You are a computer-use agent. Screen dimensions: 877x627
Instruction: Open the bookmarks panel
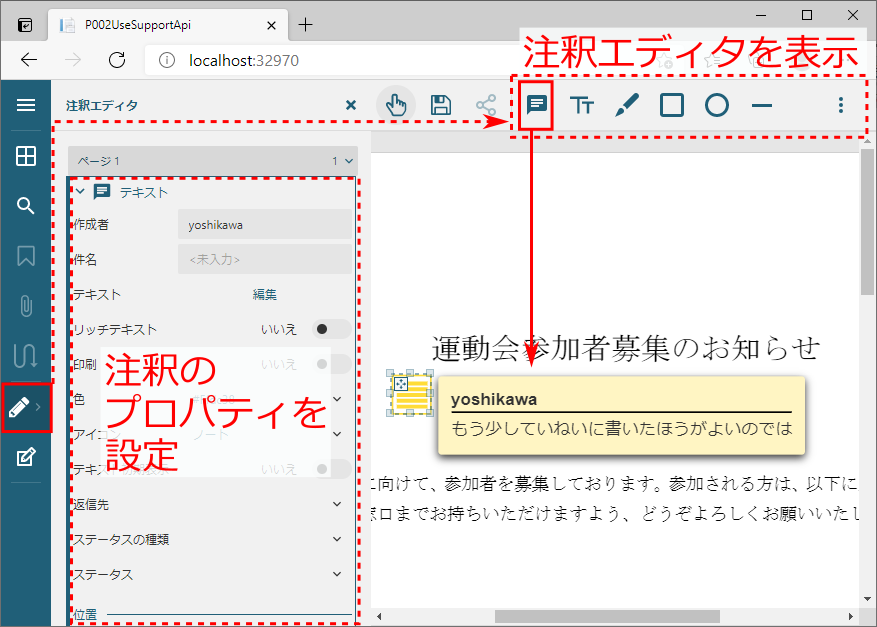[26, 256]
